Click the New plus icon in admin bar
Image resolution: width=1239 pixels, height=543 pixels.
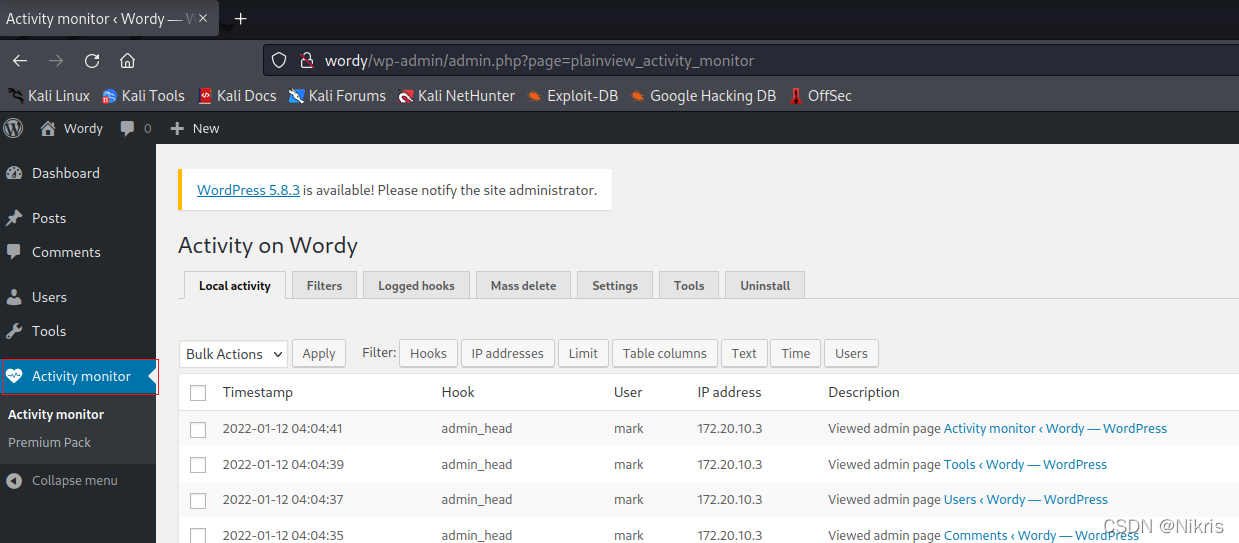point(177,128)
